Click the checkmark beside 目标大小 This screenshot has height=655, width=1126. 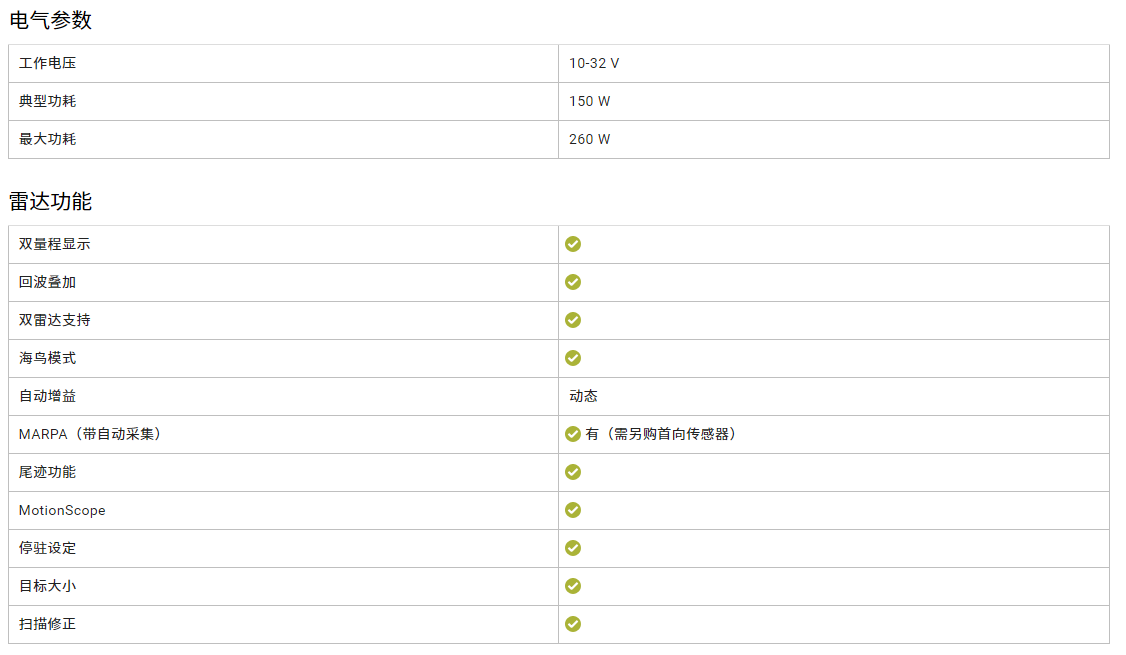573,586
